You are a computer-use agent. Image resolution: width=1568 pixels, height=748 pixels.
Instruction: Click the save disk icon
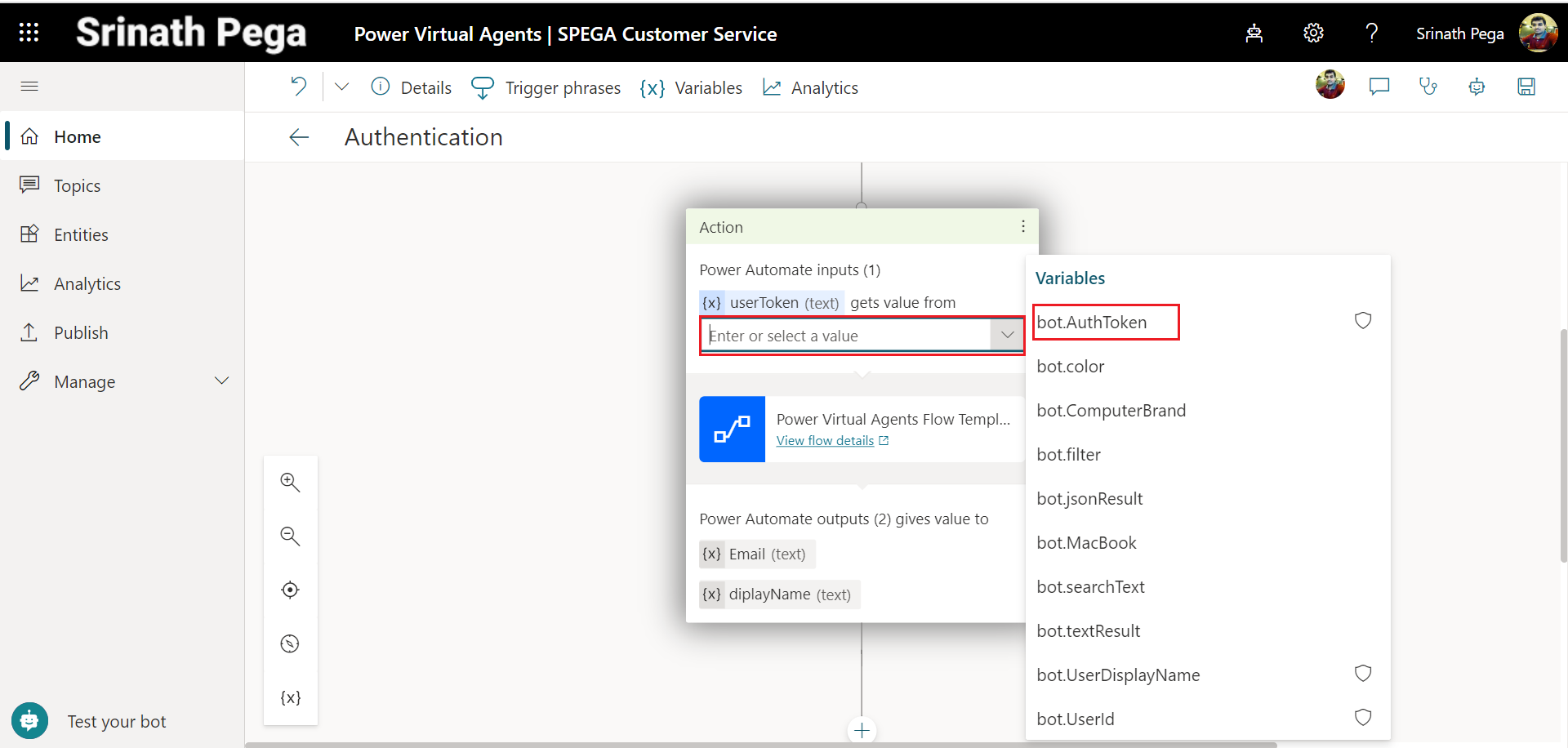tap(1526, 87)
